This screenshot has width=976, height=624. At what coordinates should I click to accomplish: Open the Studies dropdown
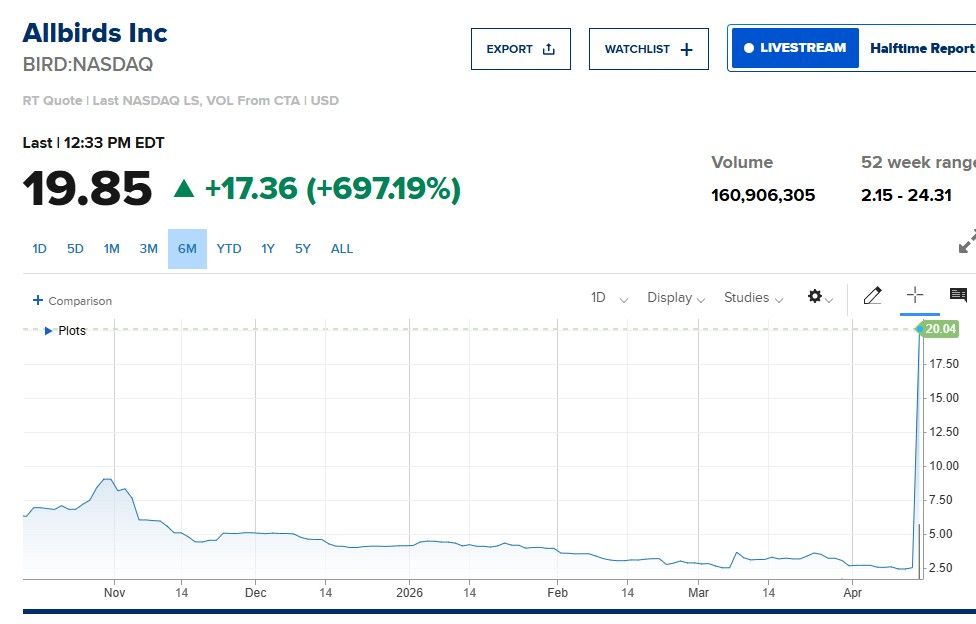coord(753,298)
